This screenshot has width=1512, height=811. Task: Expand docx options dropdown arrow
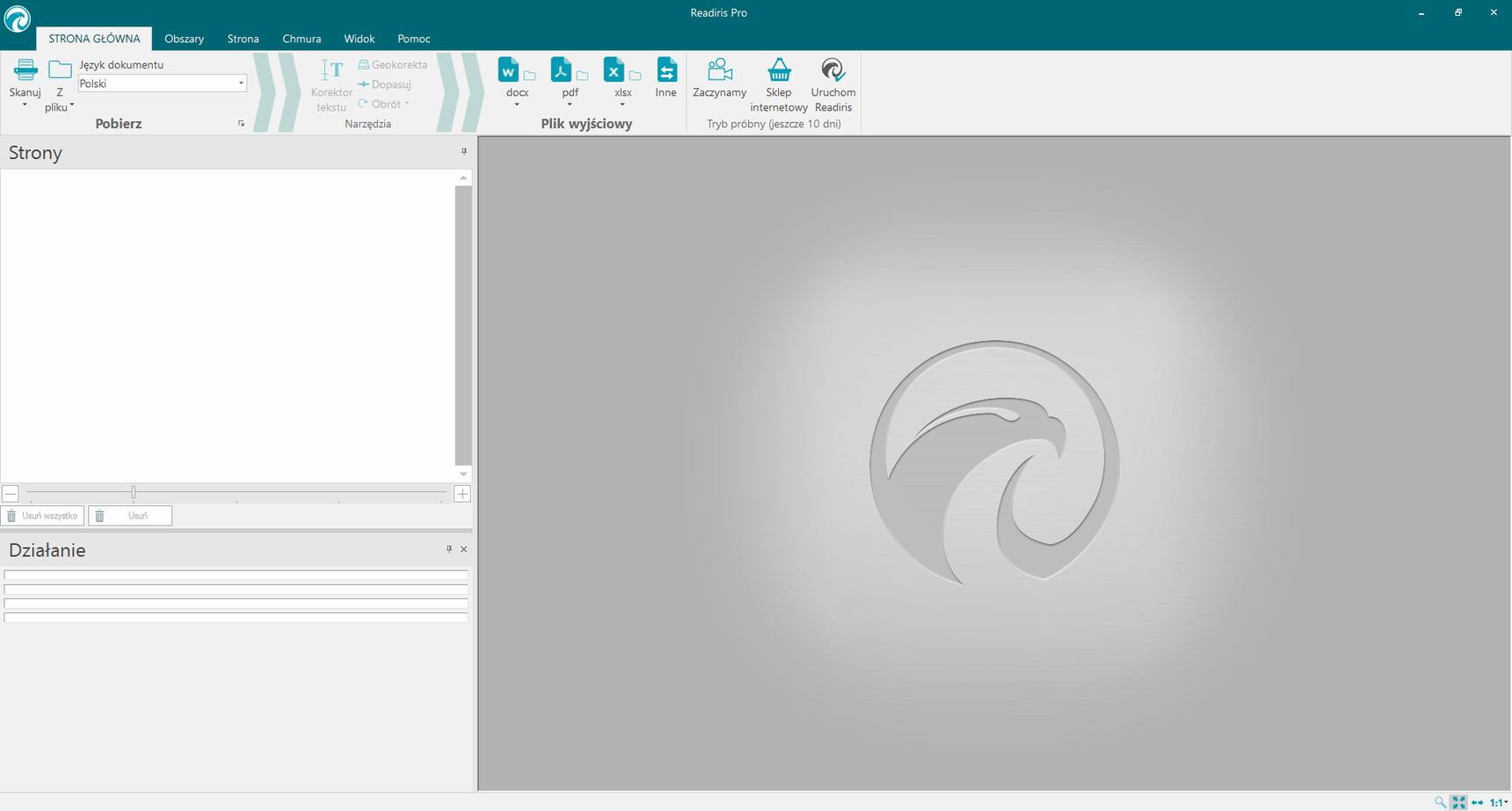click(x=517, y=105)
